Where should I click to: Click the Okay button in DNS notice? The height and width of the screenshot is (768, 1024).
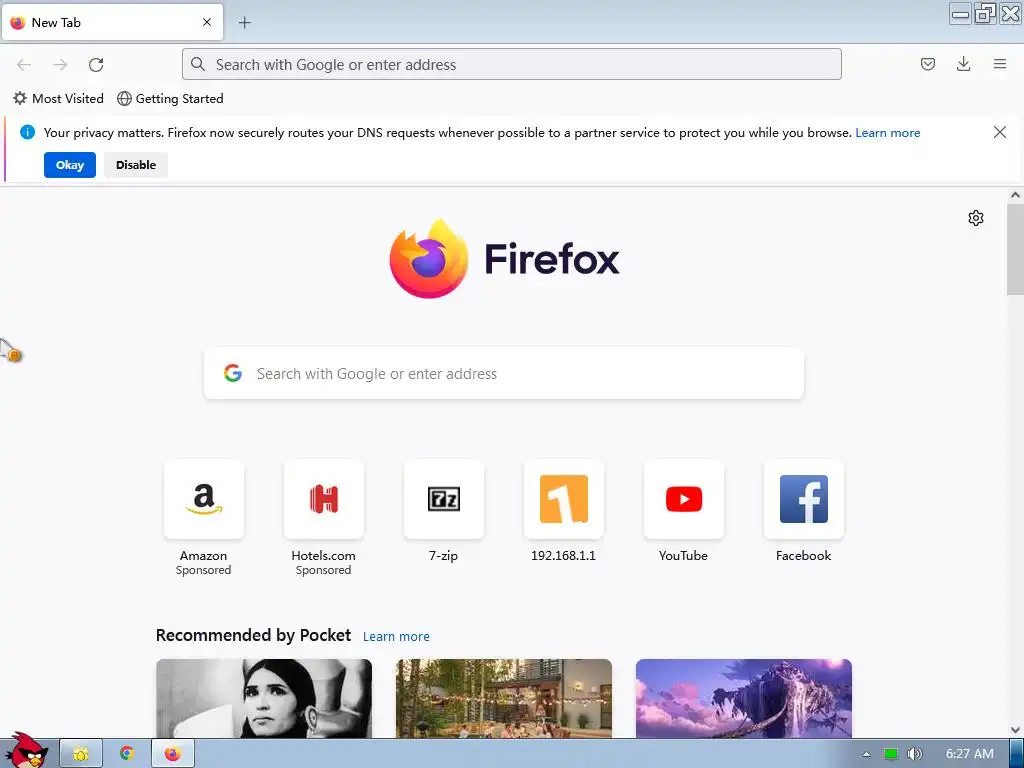pyautogui.click(x=70, y=165)
